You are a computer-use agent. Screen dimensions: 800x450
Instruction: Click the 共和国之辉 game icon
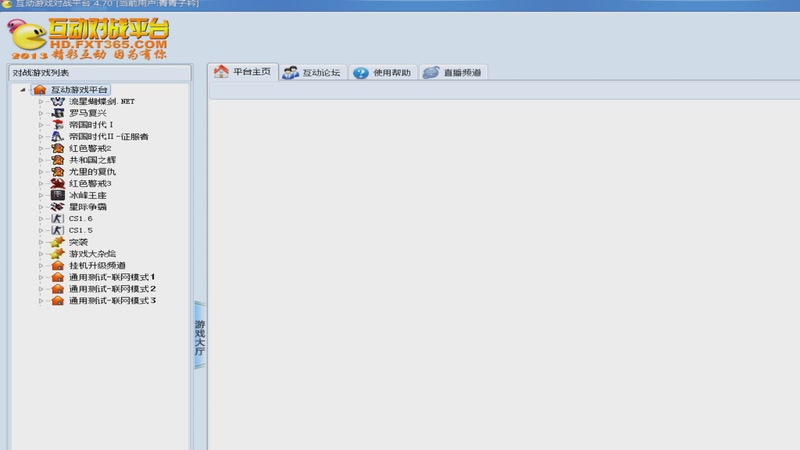(58, 160)
